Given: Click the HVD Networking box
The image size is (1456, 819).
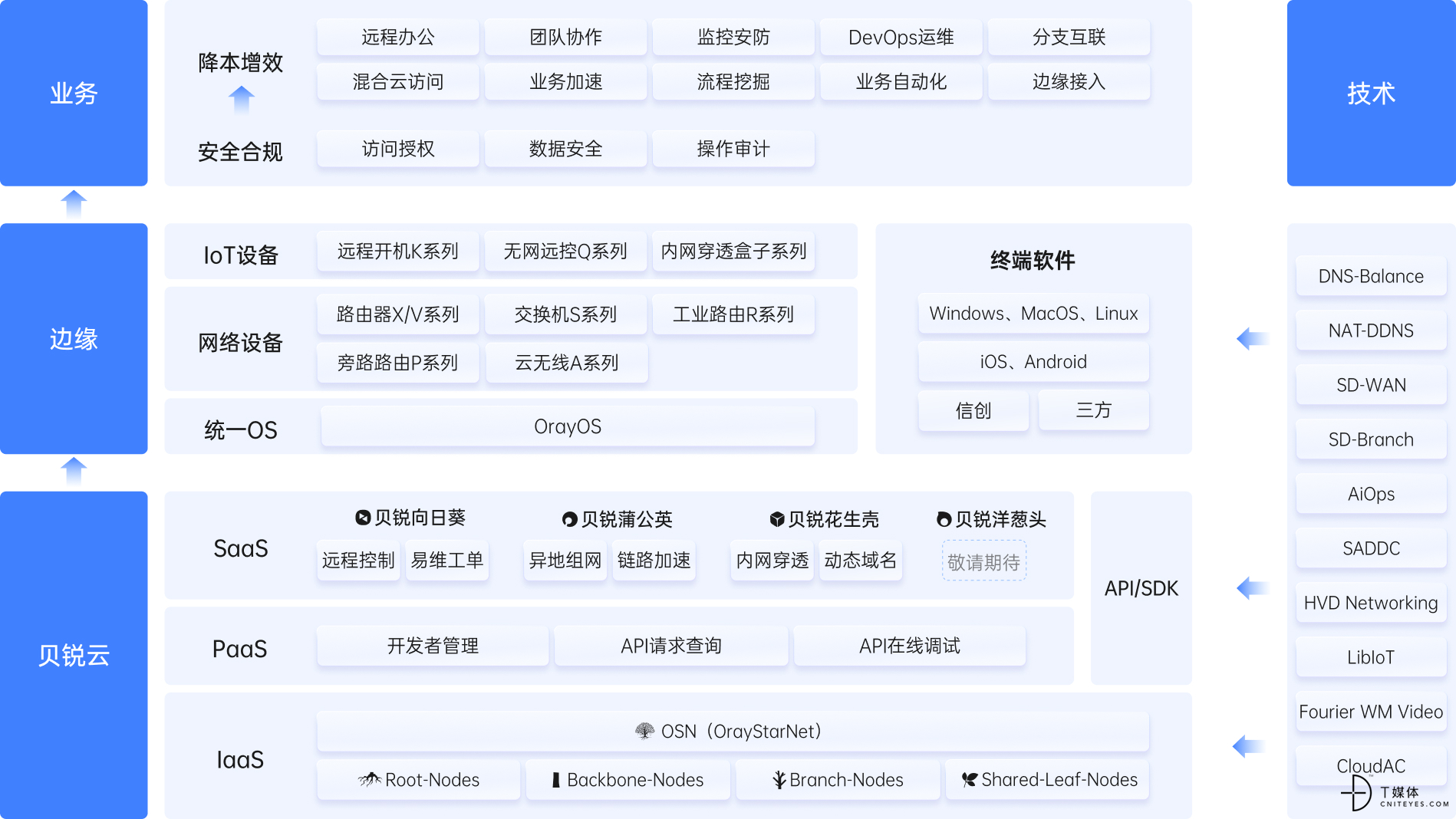Looking at the screenshot, I should pos(1372,603).
